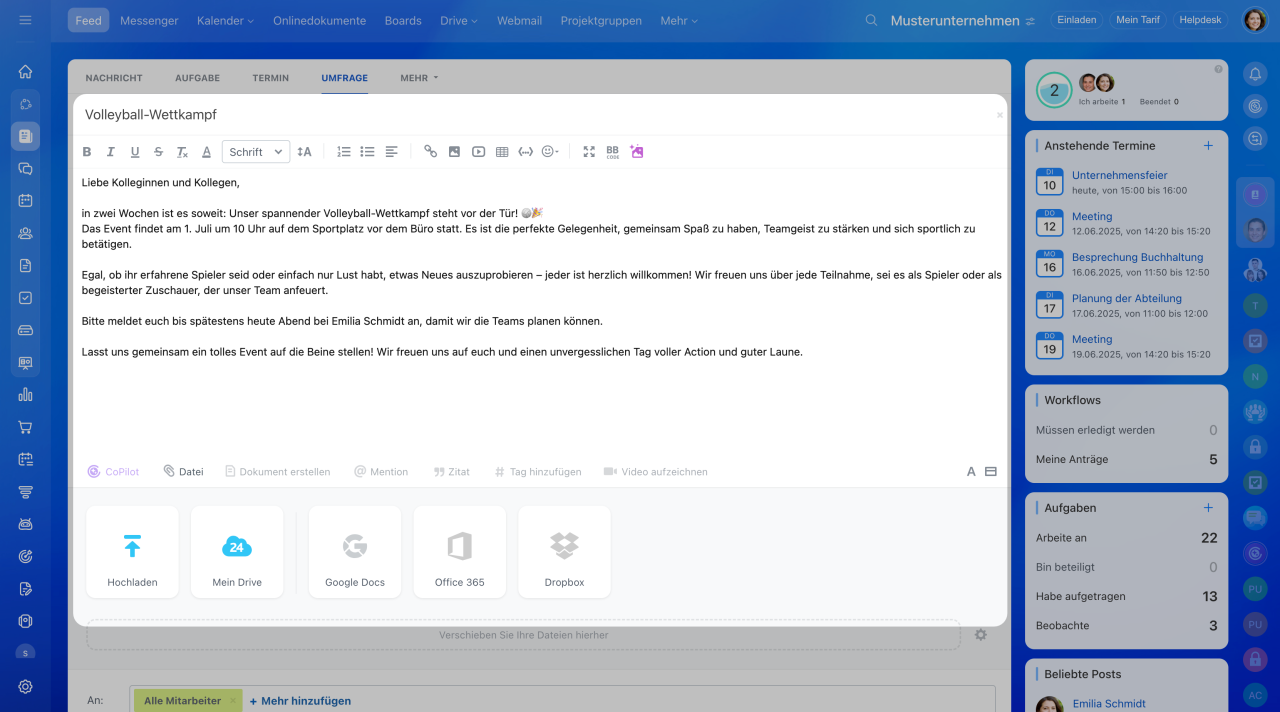Select the Umfrage tab

(x=344, y=78)
